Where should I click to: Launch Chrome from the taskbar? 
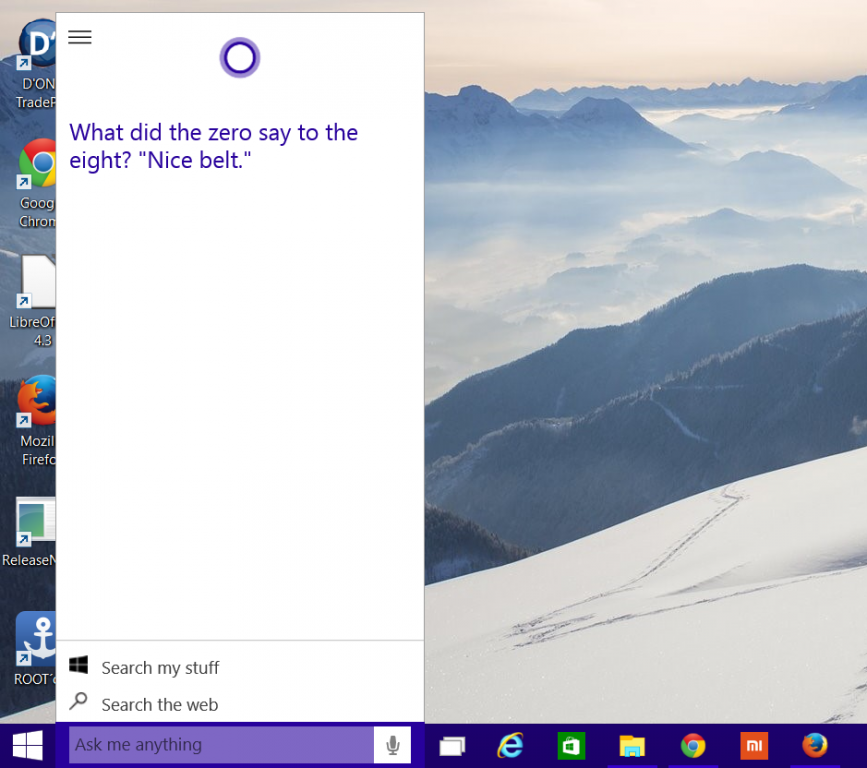click(693, 745)
